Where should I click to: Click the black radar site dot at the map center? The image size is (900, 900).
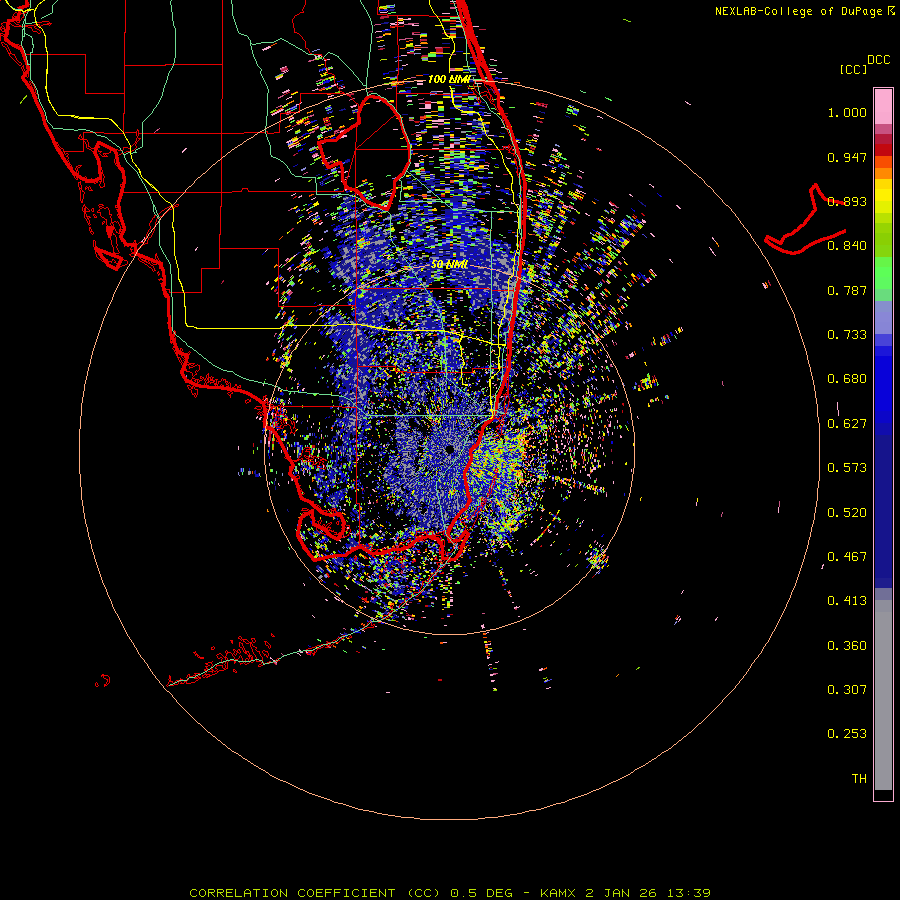tap(449, 449)
